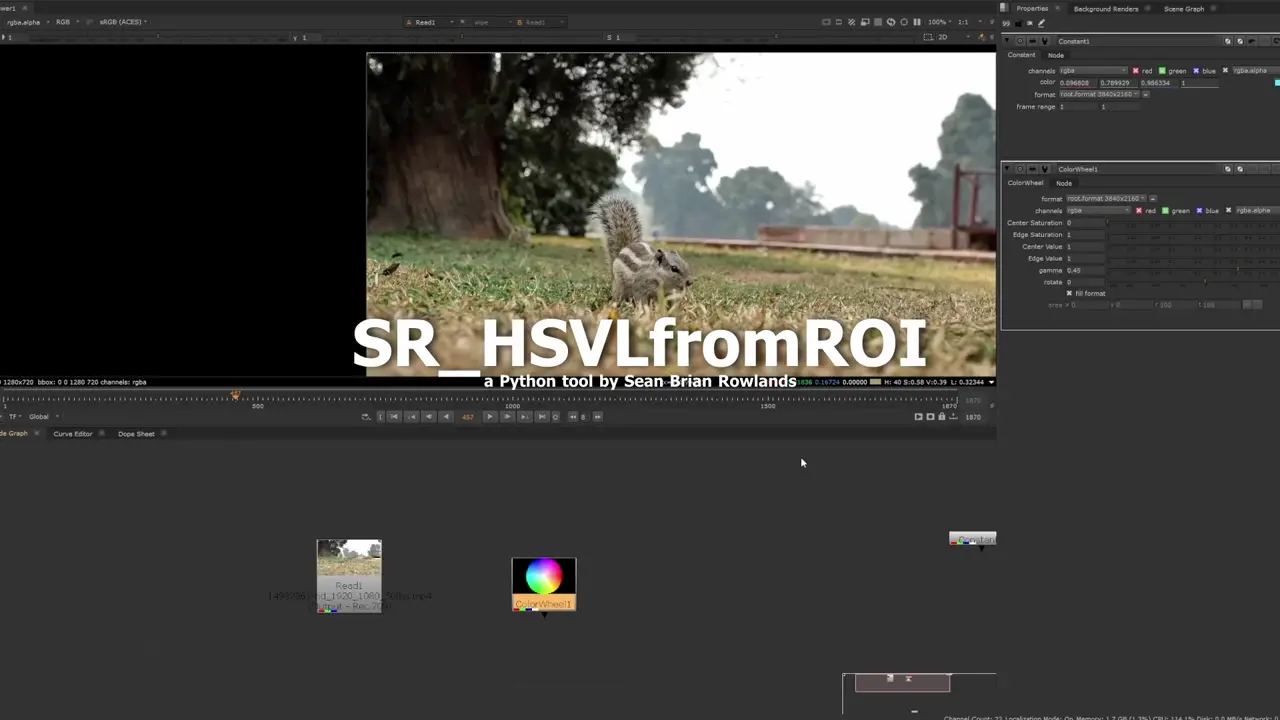Click the play forward button
Viewport: 1280px width, 720px height.
pyautogui.click(x=489, y=417)
